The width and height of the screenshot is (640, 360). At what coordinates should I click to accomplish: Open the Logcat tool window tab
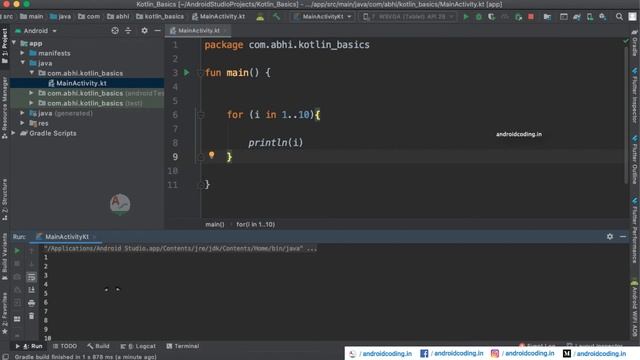click(x=138, y=346)
